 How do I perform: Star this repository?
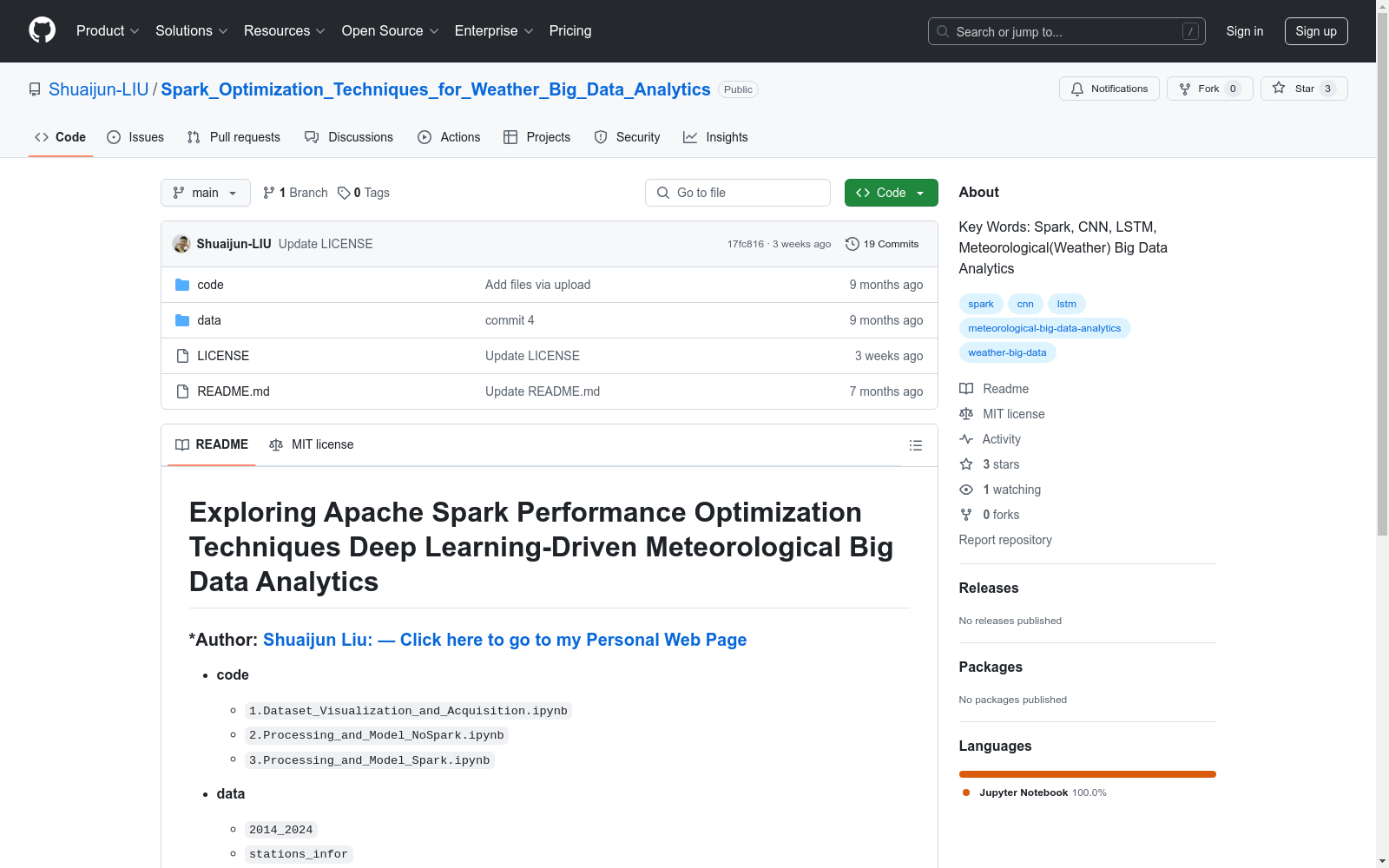click(x=1304, y=89)
